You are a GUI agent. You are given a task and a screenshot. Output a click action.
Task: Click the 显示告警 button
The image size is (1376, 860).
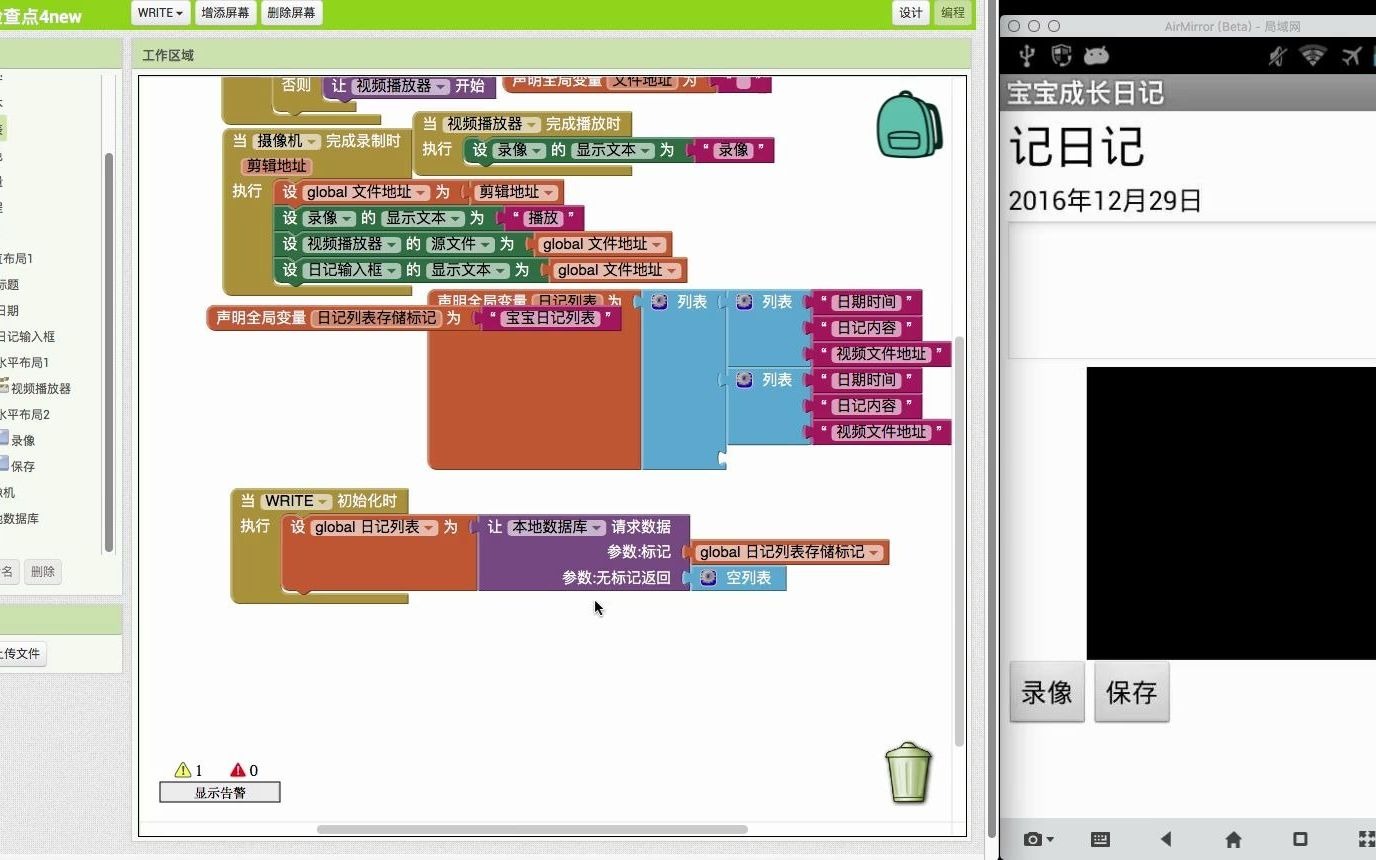219,791
